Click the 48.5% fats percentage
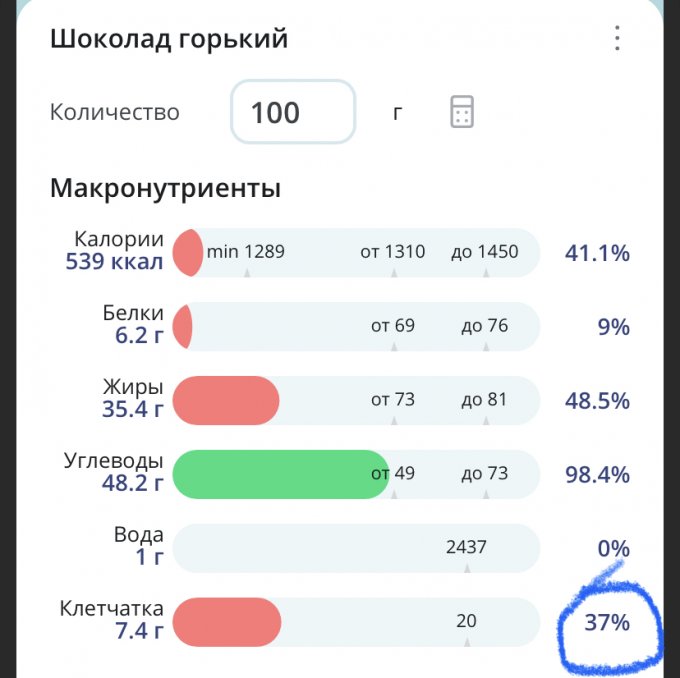The image size is (680, 678). [597, 401]
